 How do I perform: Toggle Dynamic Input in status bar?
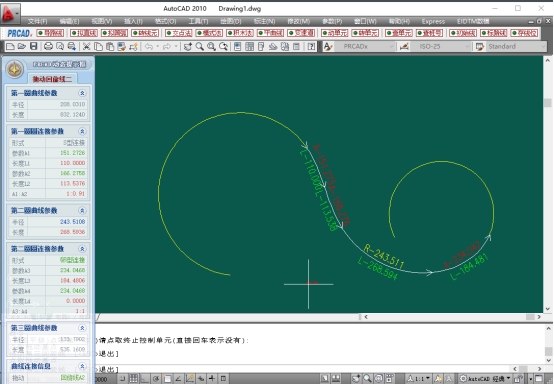(x=201, y=379)
